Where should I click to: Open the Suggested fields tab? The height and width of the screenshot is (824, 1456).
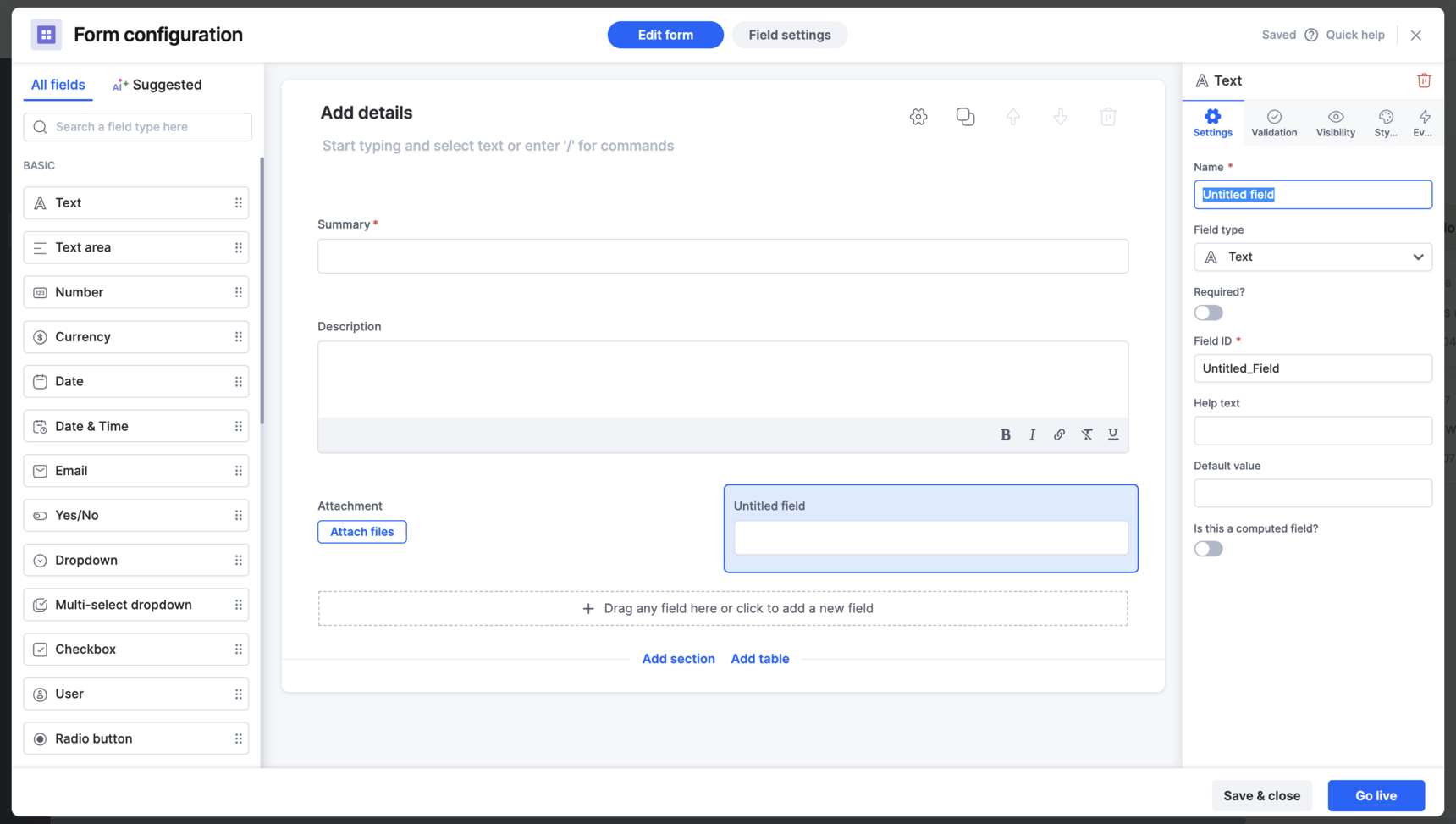coord(157,85)
